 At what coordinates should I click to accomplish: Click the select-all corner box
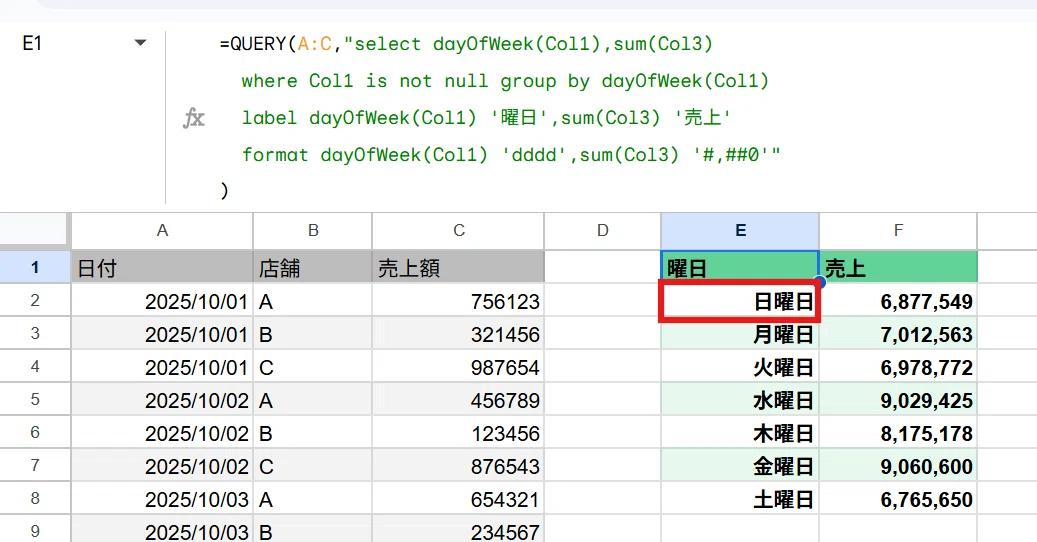pos(34,231)
